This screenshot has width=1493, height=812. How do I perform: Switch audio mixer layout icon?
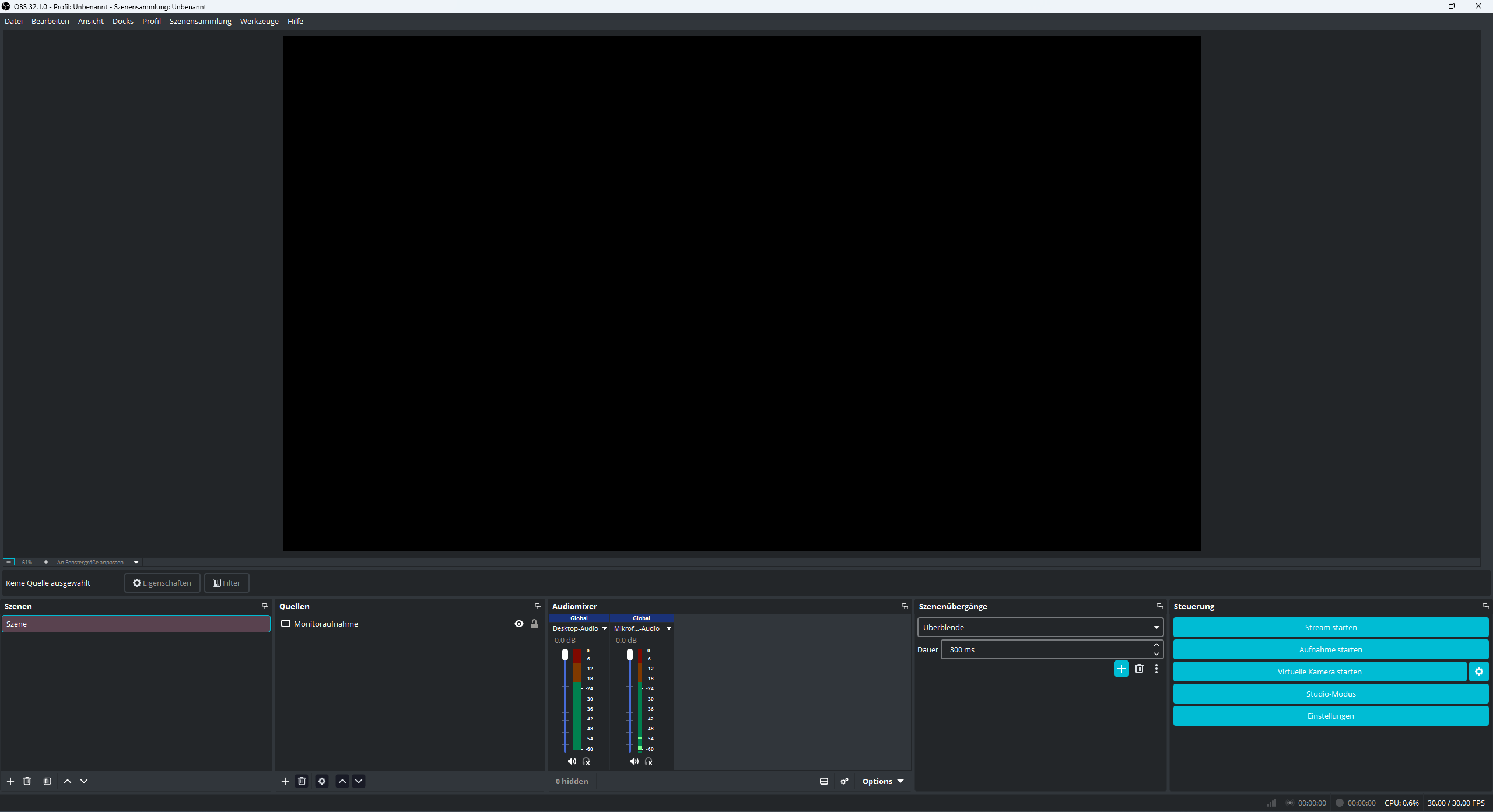point(824,781)
